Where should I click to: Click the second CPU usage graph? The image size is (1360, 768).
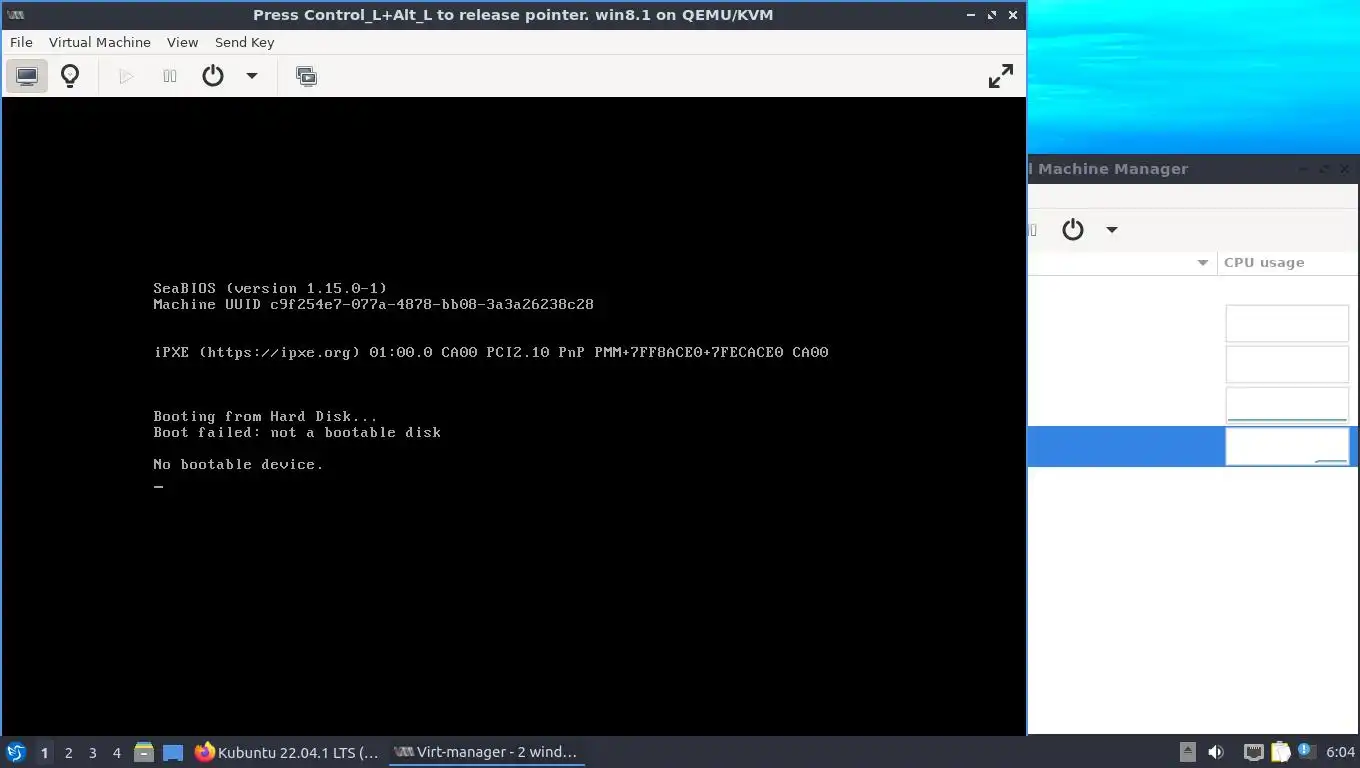tap(1287, 364)
